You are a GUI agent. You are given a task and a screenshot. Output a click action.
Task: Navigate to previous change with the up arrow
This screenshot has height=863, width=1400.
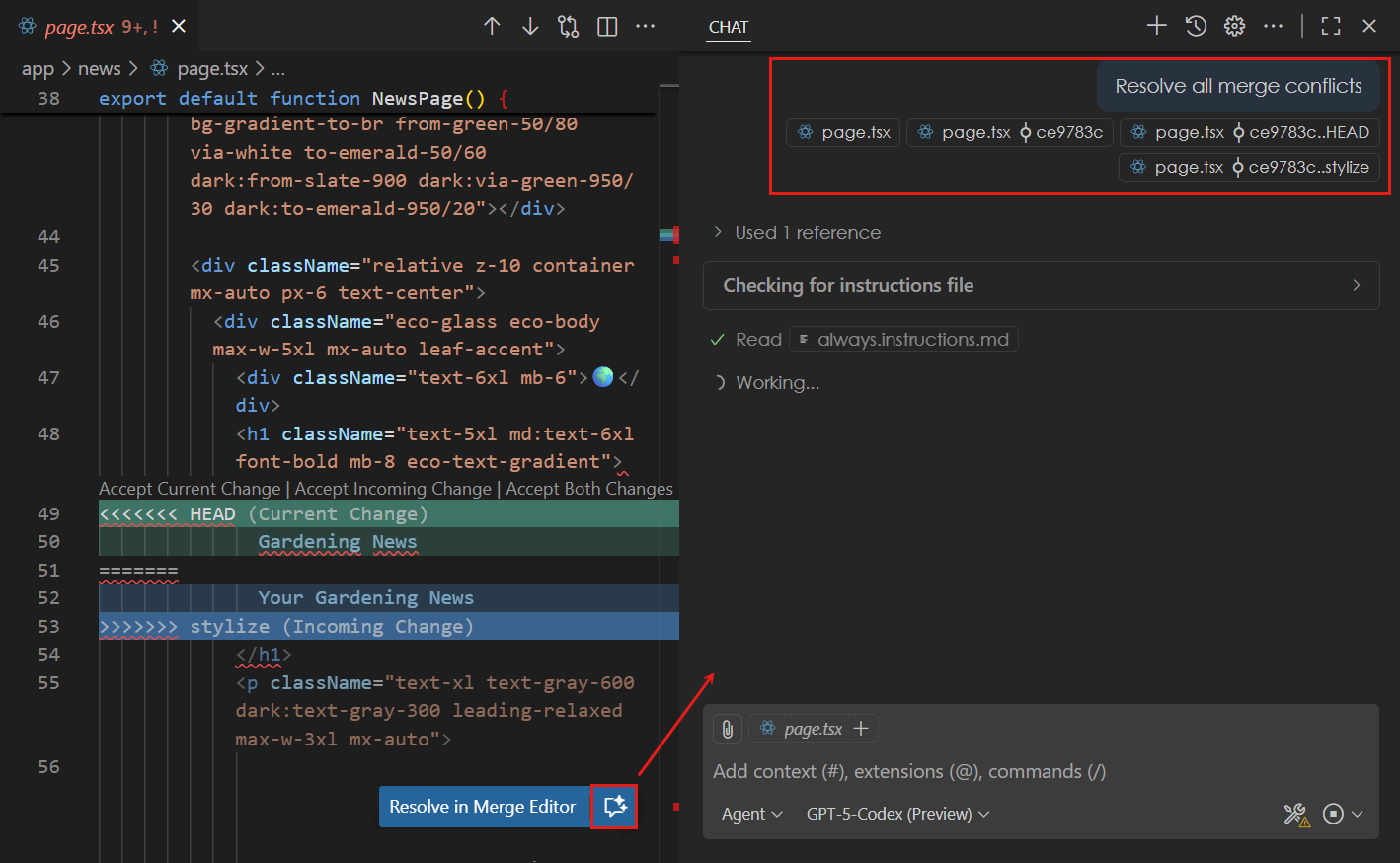[x=492, y=26]
